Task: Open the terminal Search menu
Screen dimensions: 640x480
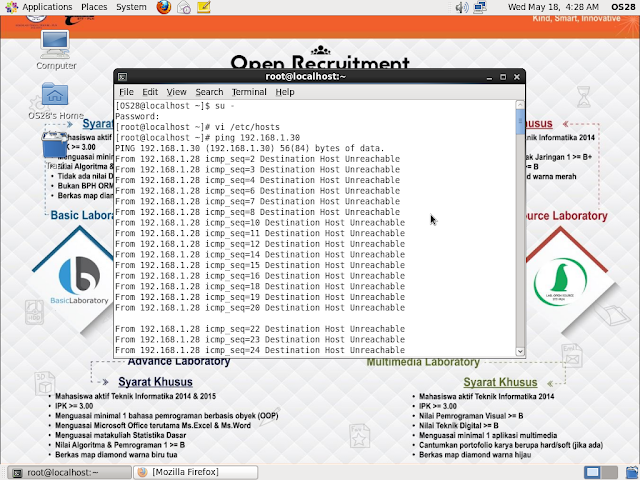Action: pyautogui.click(x=209, y=92)
